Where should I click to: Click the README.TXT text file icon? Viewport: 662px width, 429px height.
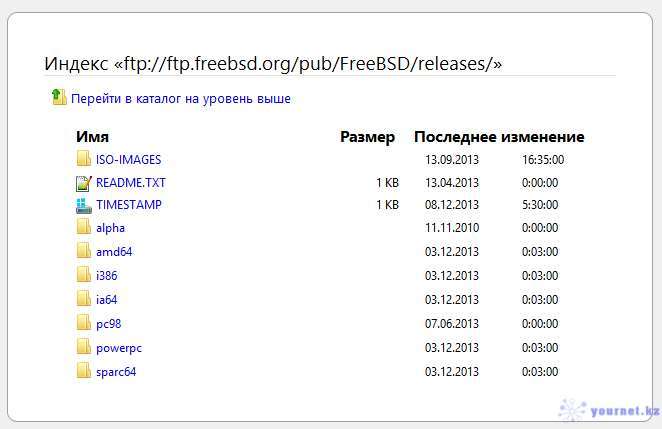[x=84, y=183]
